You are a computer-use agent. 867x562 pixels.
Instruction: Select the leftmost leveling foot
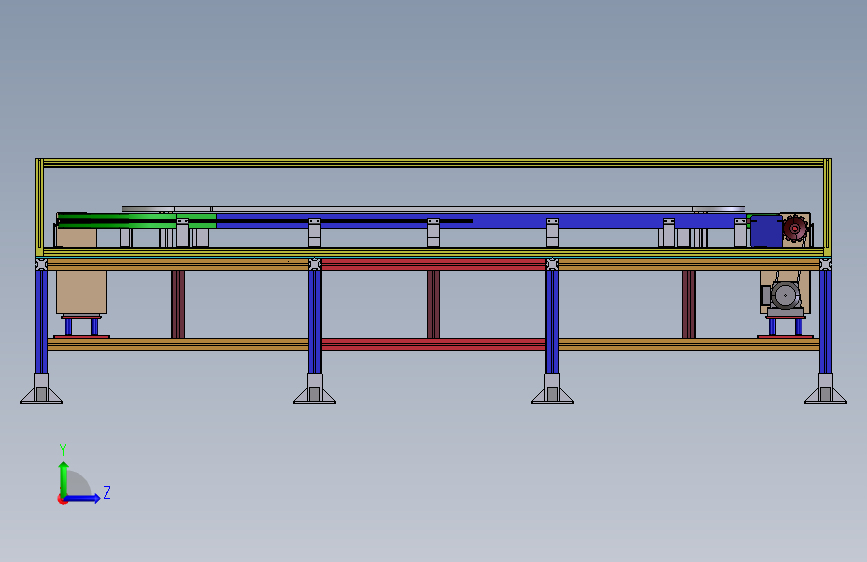click(41, 389)
